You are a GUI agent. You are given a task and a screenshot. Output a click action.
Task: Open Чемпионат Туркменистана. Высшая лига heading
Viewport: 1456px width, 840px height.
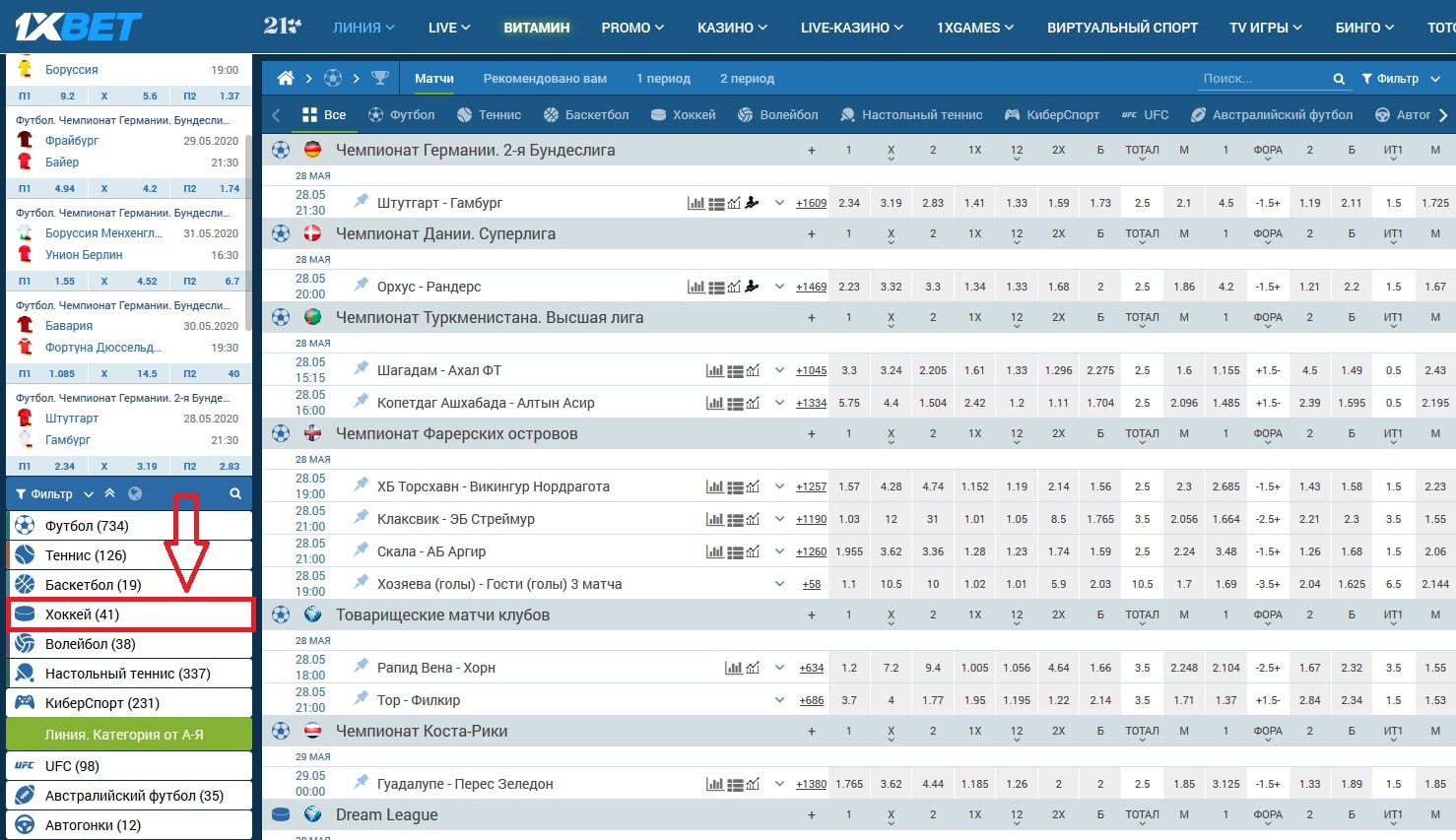(x=490, y=317)
